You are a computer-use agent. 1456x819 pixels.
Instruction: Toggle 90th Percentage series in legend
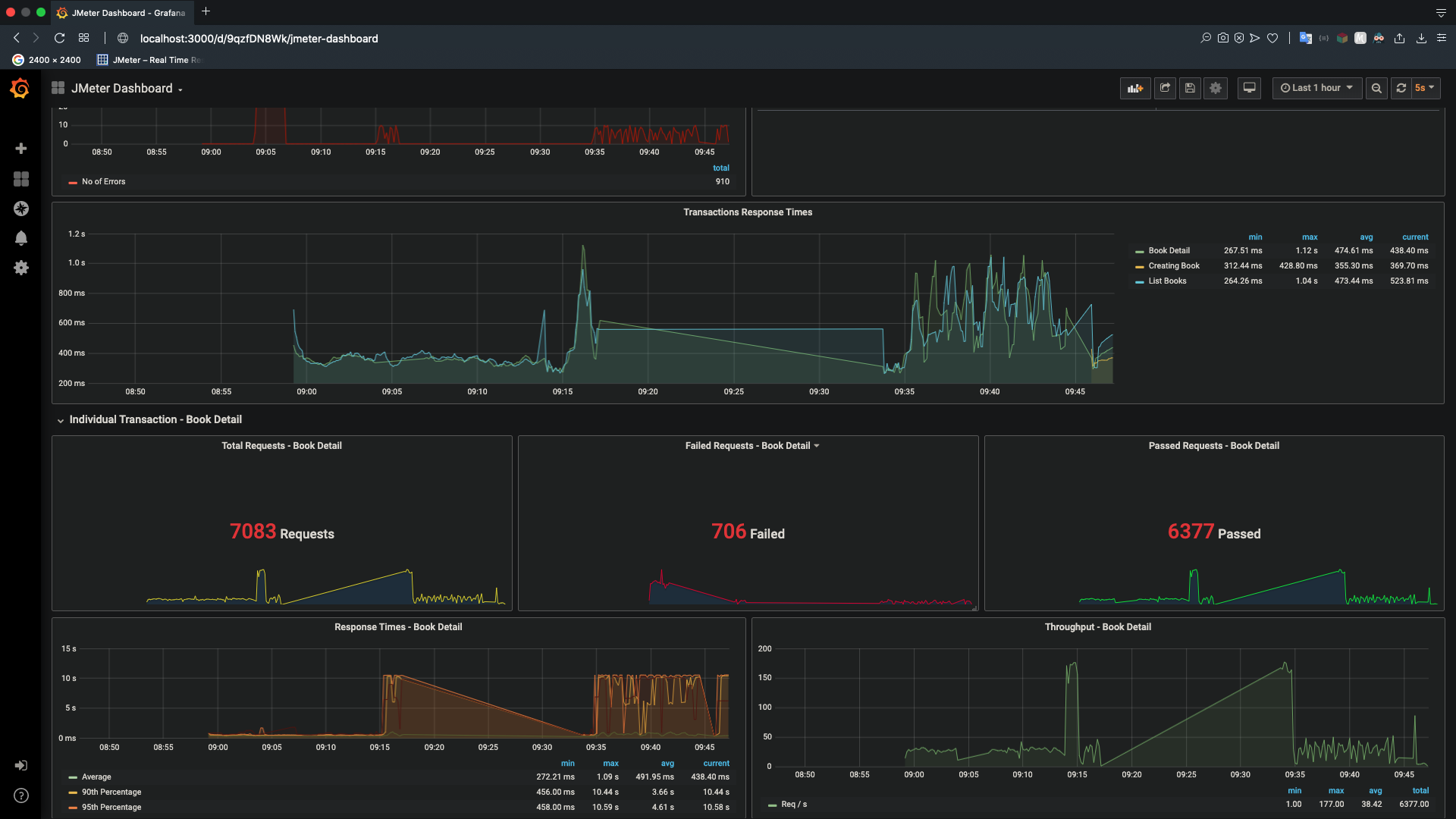(x=111, y=792)
